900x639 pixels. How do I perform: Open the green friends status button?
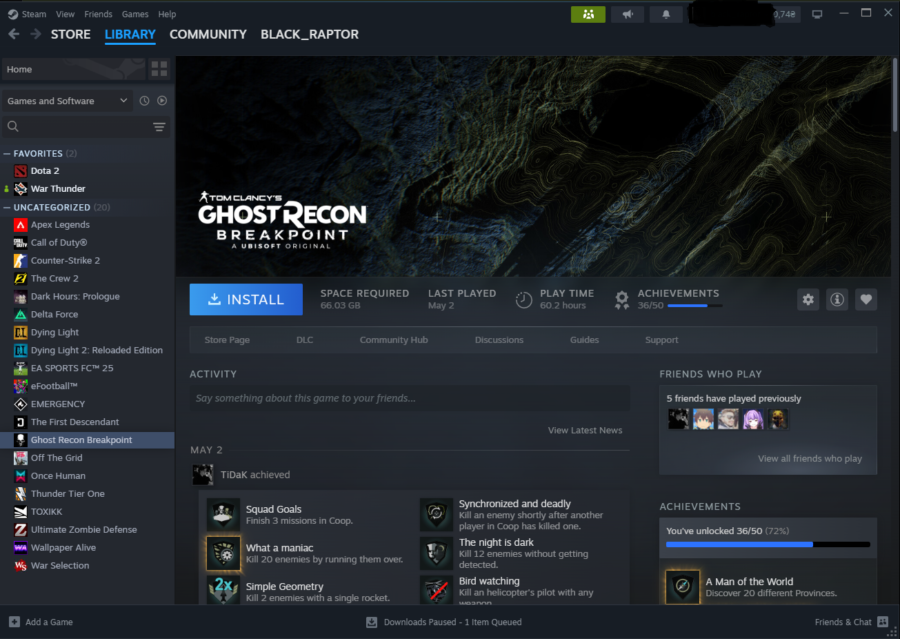(x=588, y=14)
